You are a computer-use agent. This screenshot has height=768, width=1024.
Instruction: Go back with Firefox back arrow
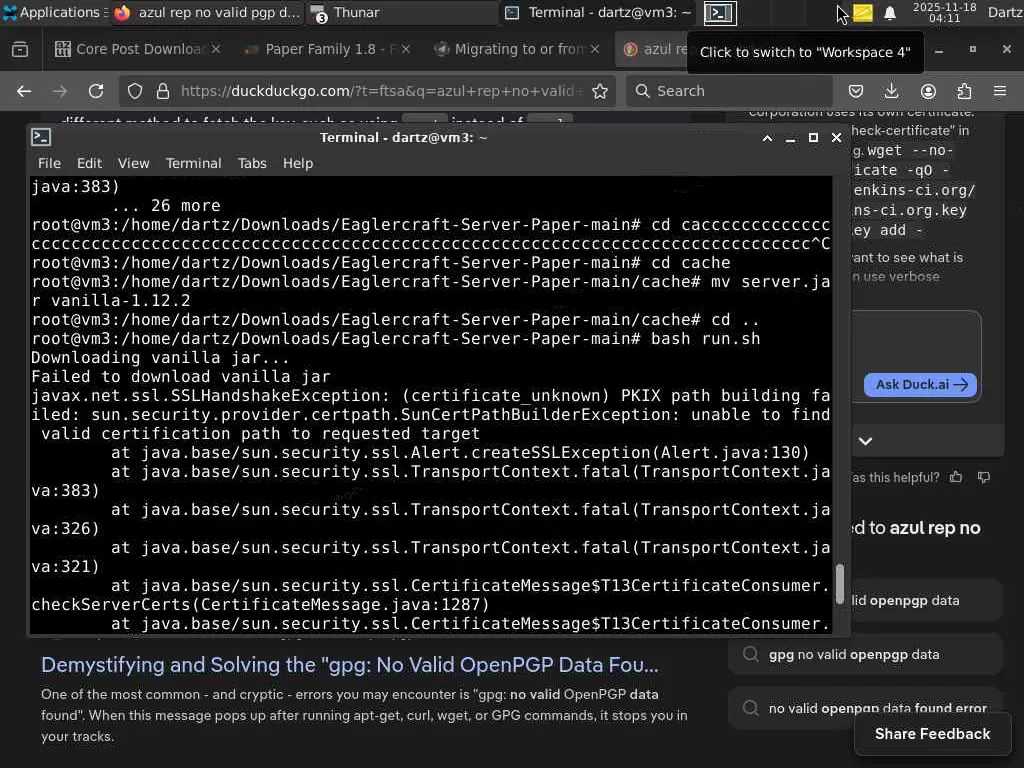click(24, 91)
